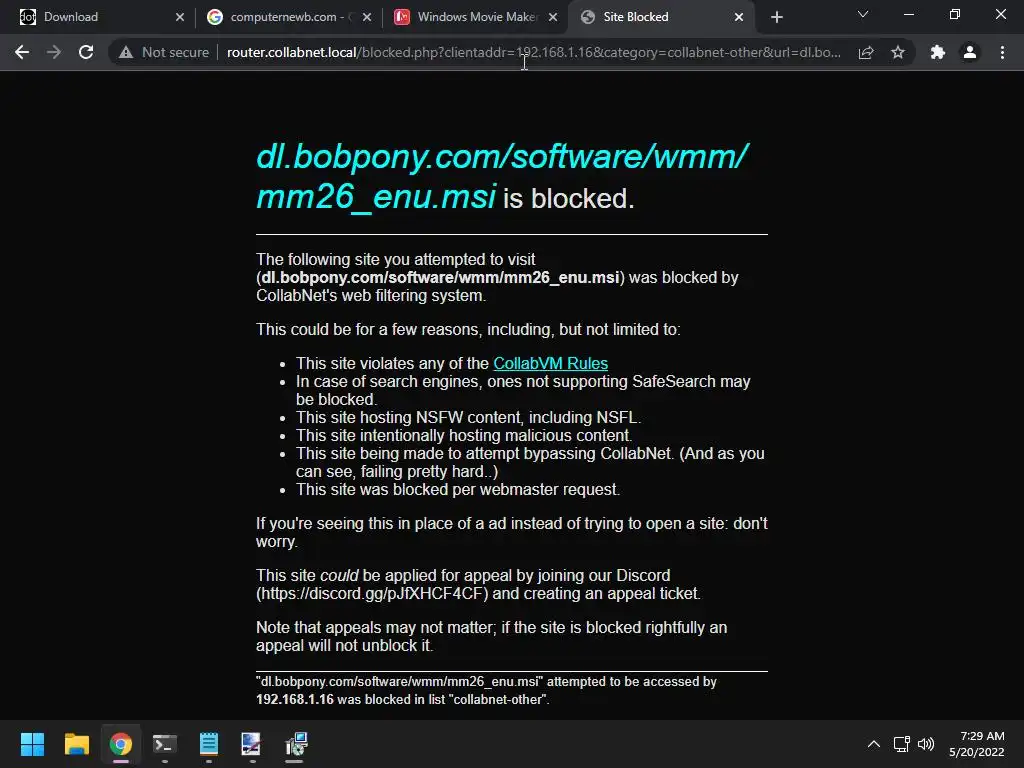Open the CollabVM Rules link

click(x=551, y=363)
